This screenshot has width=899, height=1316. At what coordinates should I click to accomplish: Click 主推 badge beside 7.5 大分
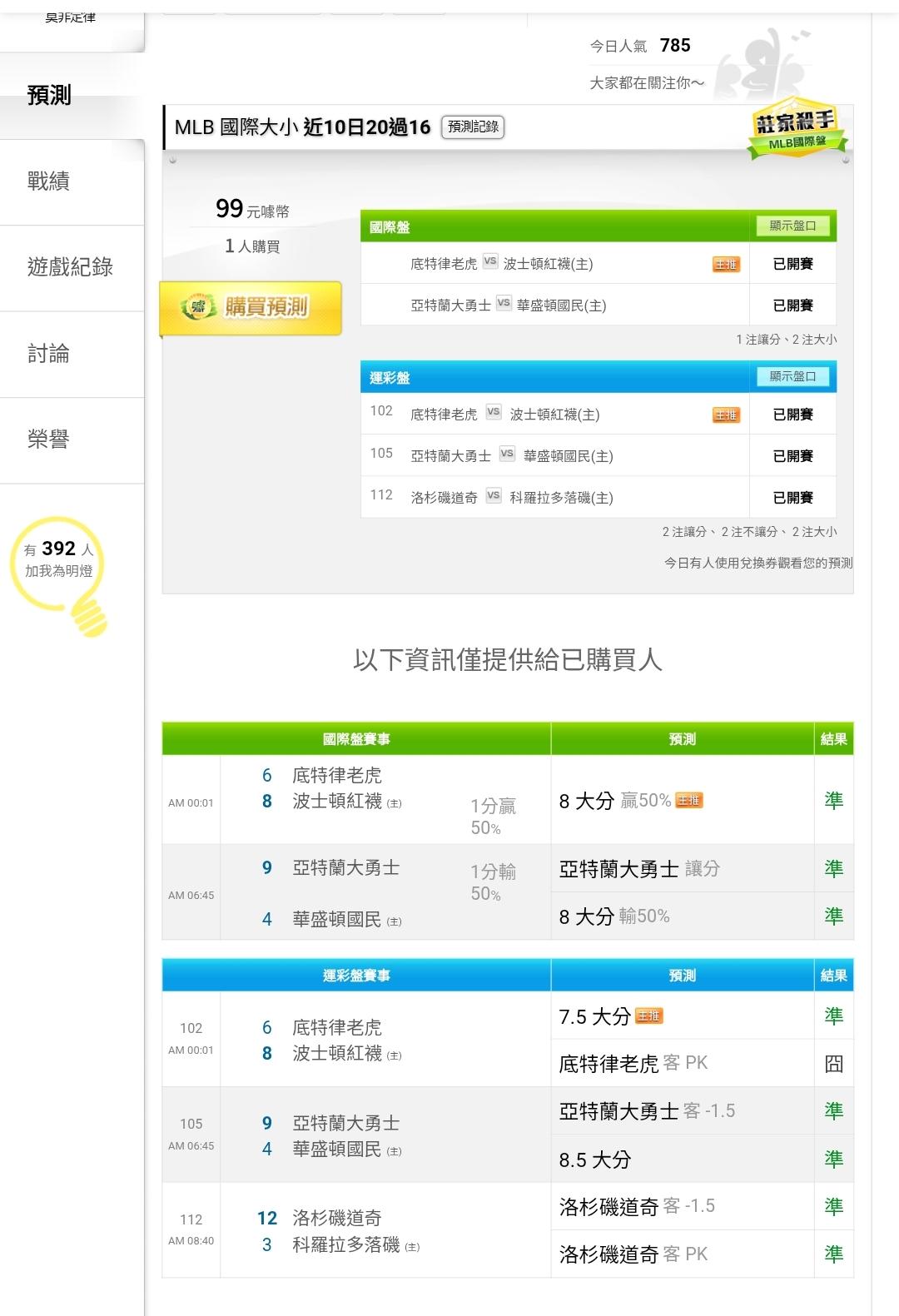[648, 1016]
